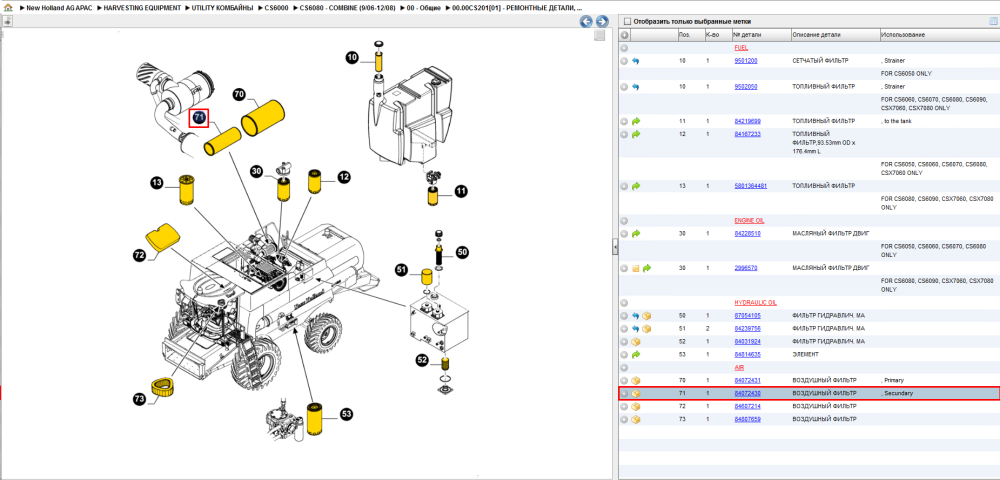Click the green arrow icon for part 84219699
Image resolution: width=1000 pixels, height=480 pixels.
pyautogui.click(x=636, y=120)
